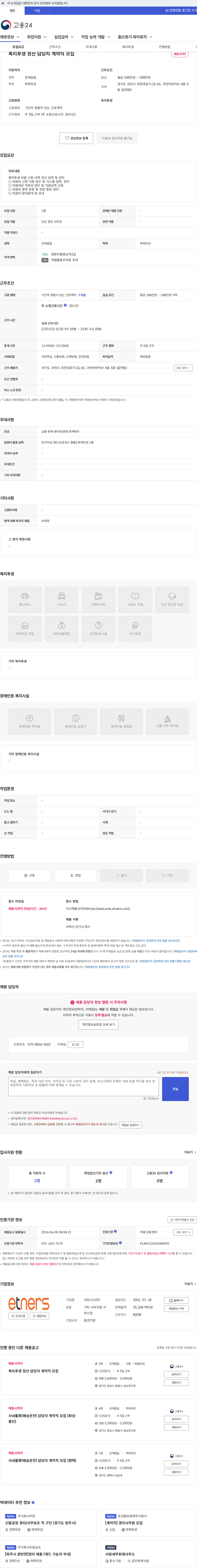This screenshot has height=1568, width=197.
Task: Click the 면접 screening method box
Action: click(75, 875)
